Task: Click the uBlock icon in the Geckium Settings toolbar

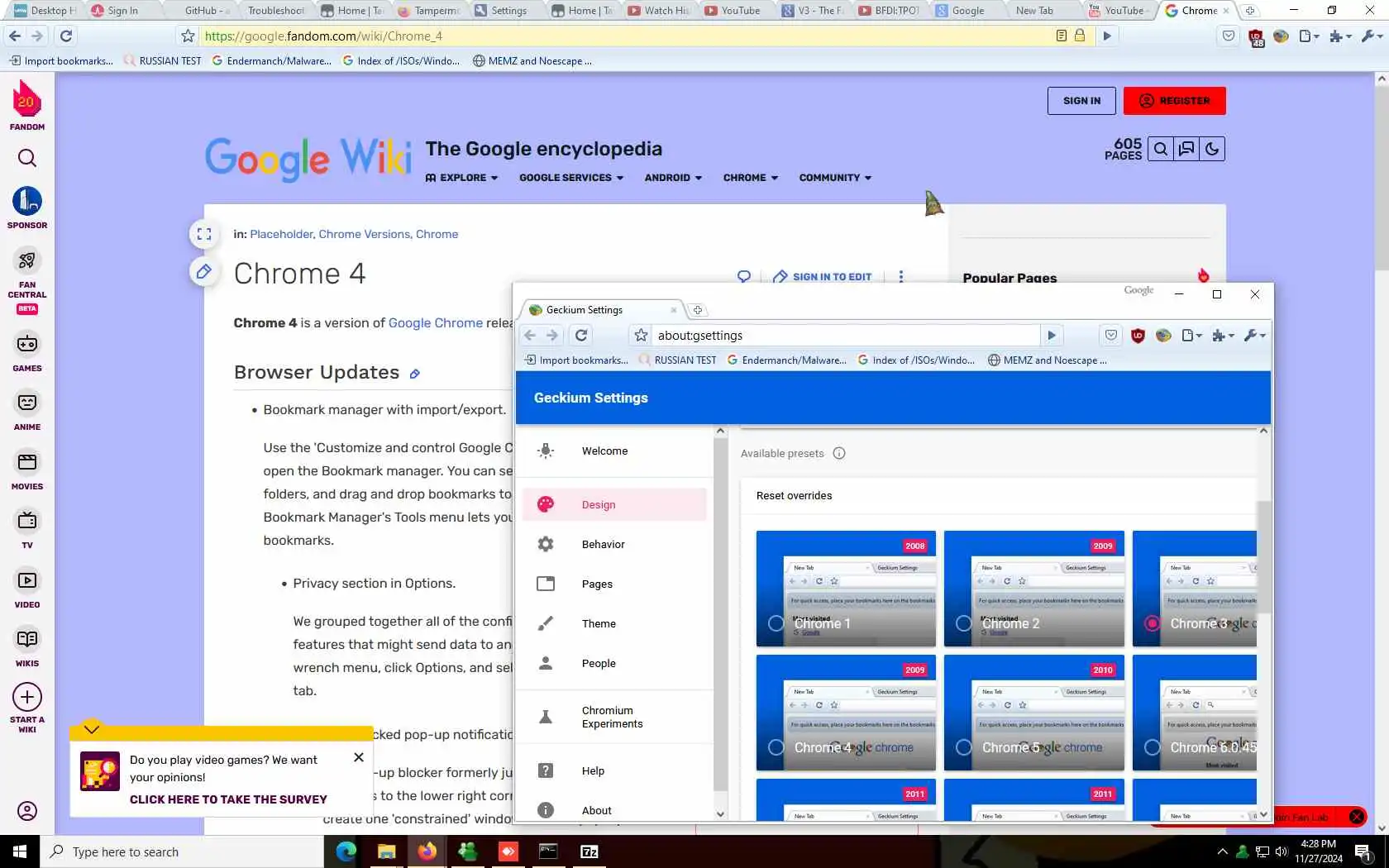Action: [1138, 336]
